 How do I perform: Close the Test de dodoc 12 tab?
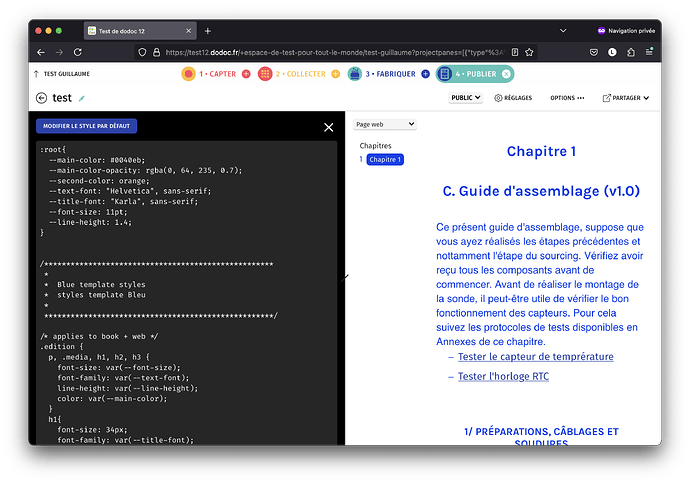(188, 31)
